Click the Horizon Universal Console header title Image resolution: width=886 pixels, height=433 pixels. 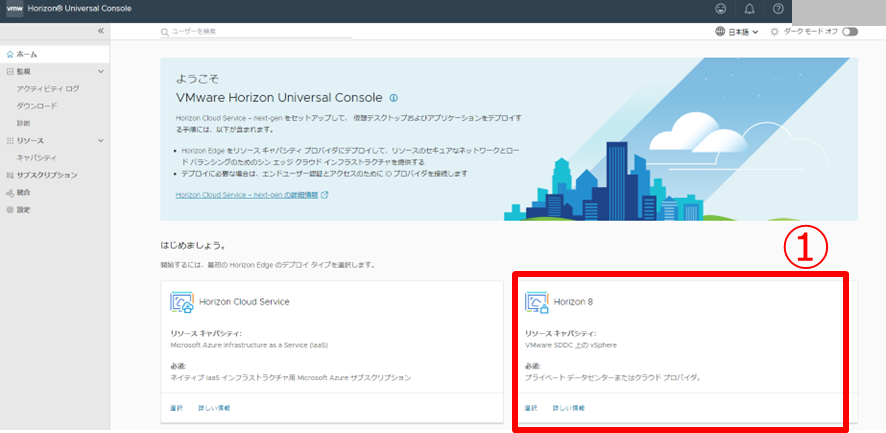click(x=80, y=8)
